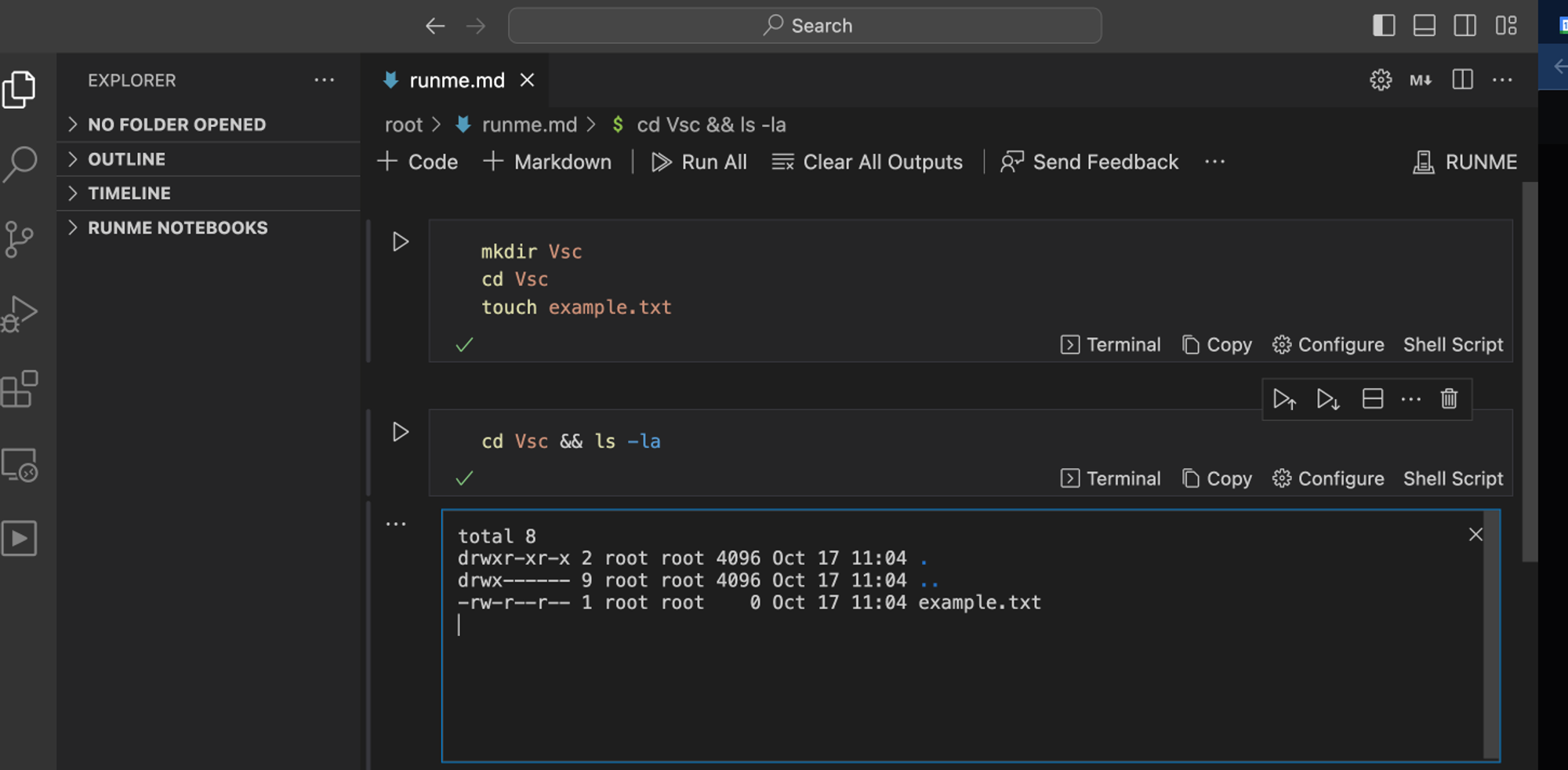Copy the first cell's shell commands
Image resolution: width=1568 pixels, height=770 pixels.
pos(1216,344)
